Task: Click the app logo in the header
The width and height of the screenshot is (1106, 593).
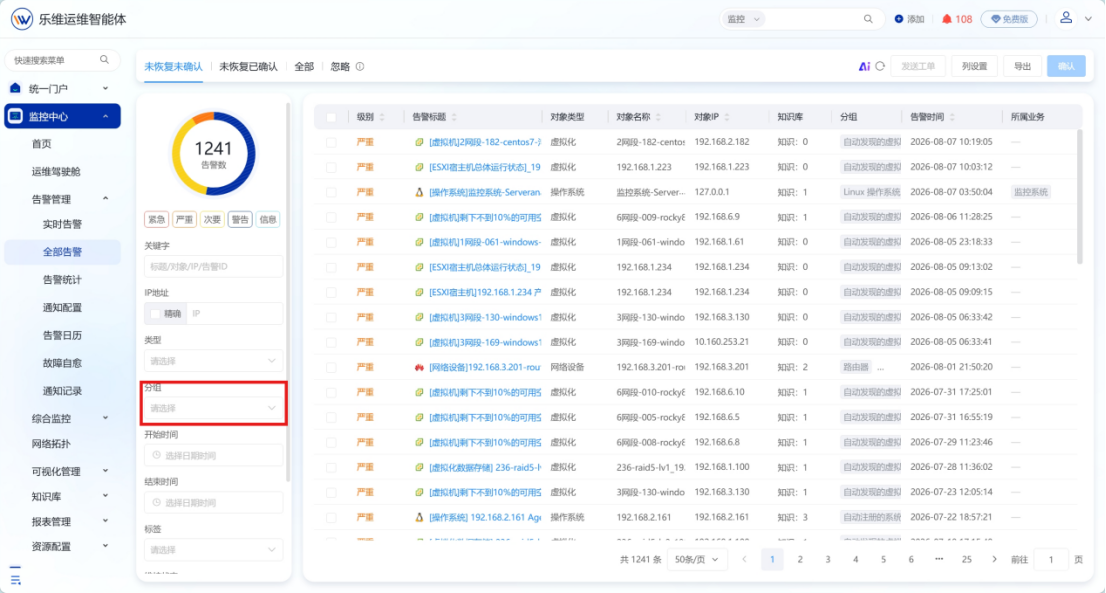Action: 22,19
